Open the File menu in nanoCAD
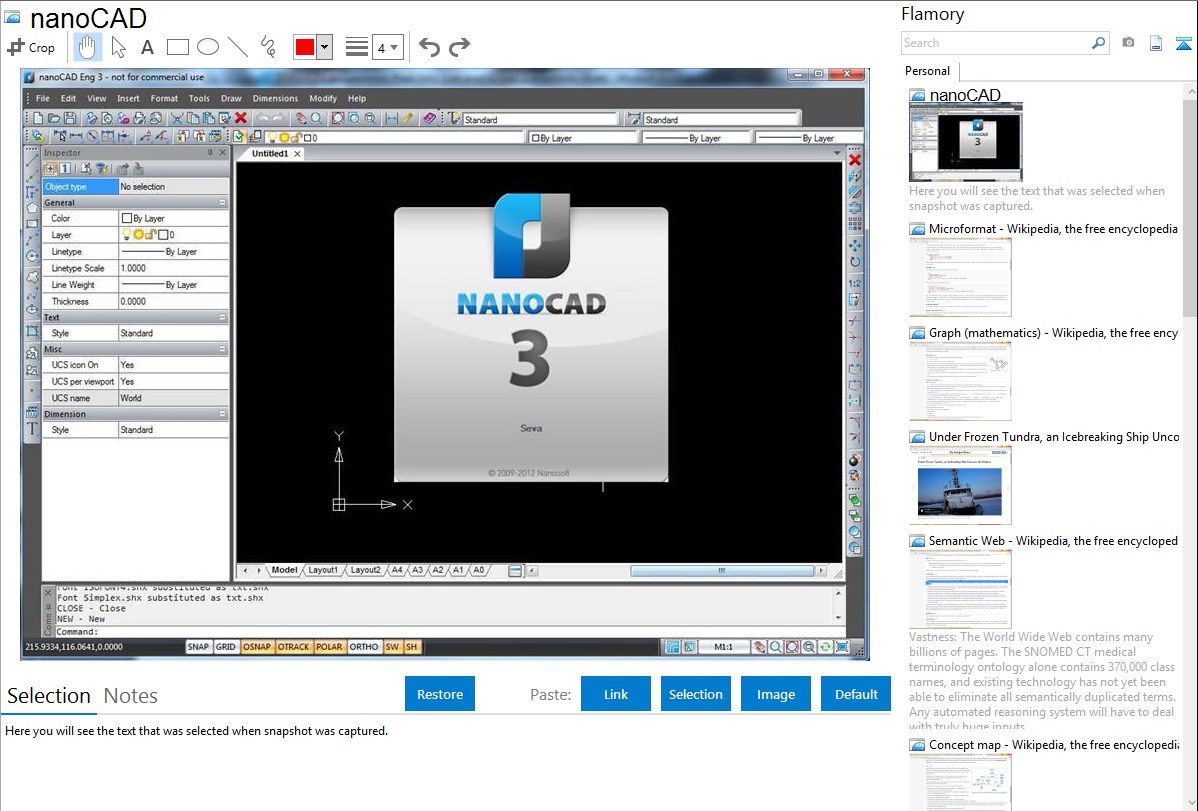Viewport: 1198px width, 811px height. [43, 98]
